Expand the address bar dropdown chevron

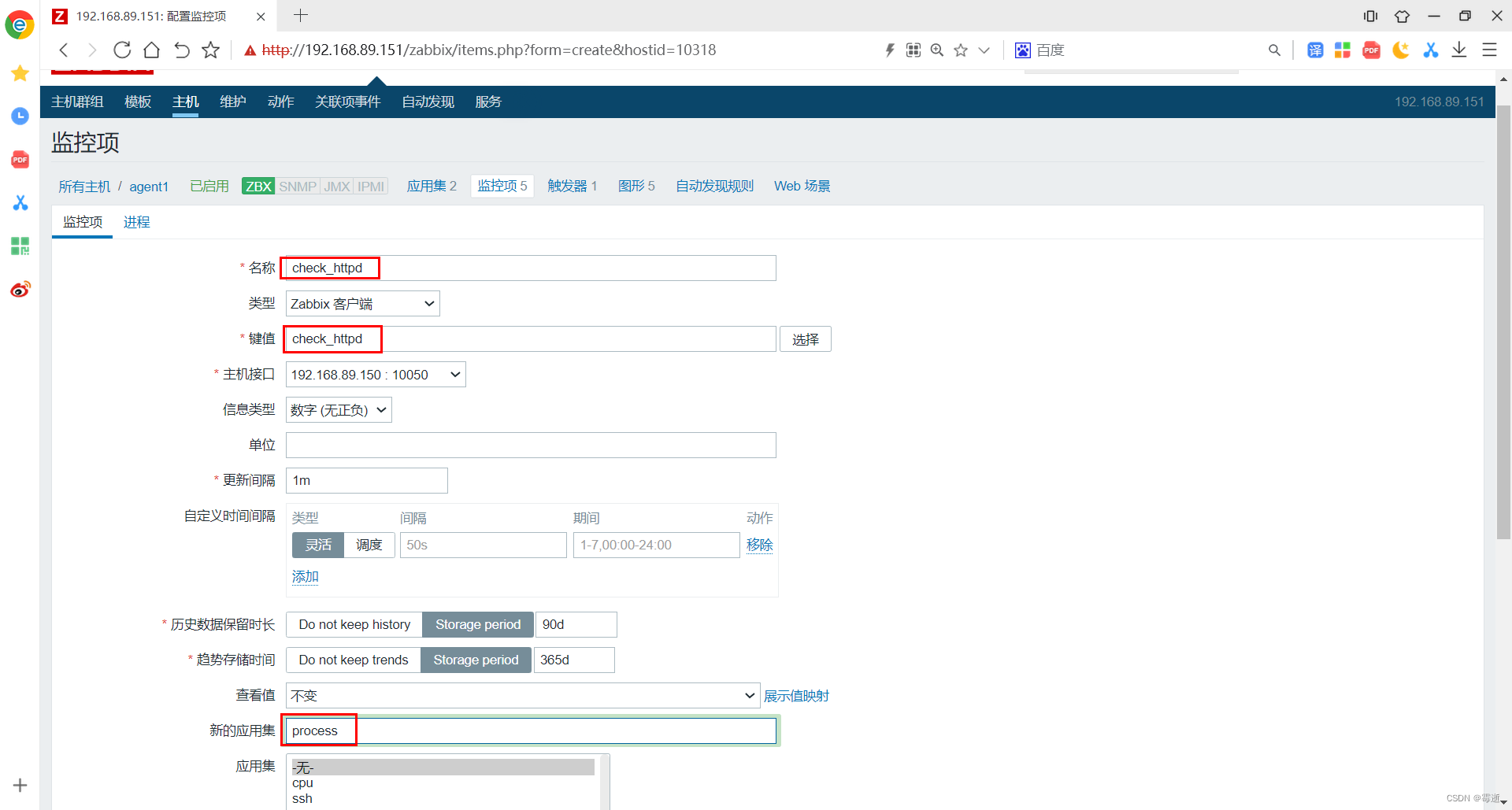[984, 50]
